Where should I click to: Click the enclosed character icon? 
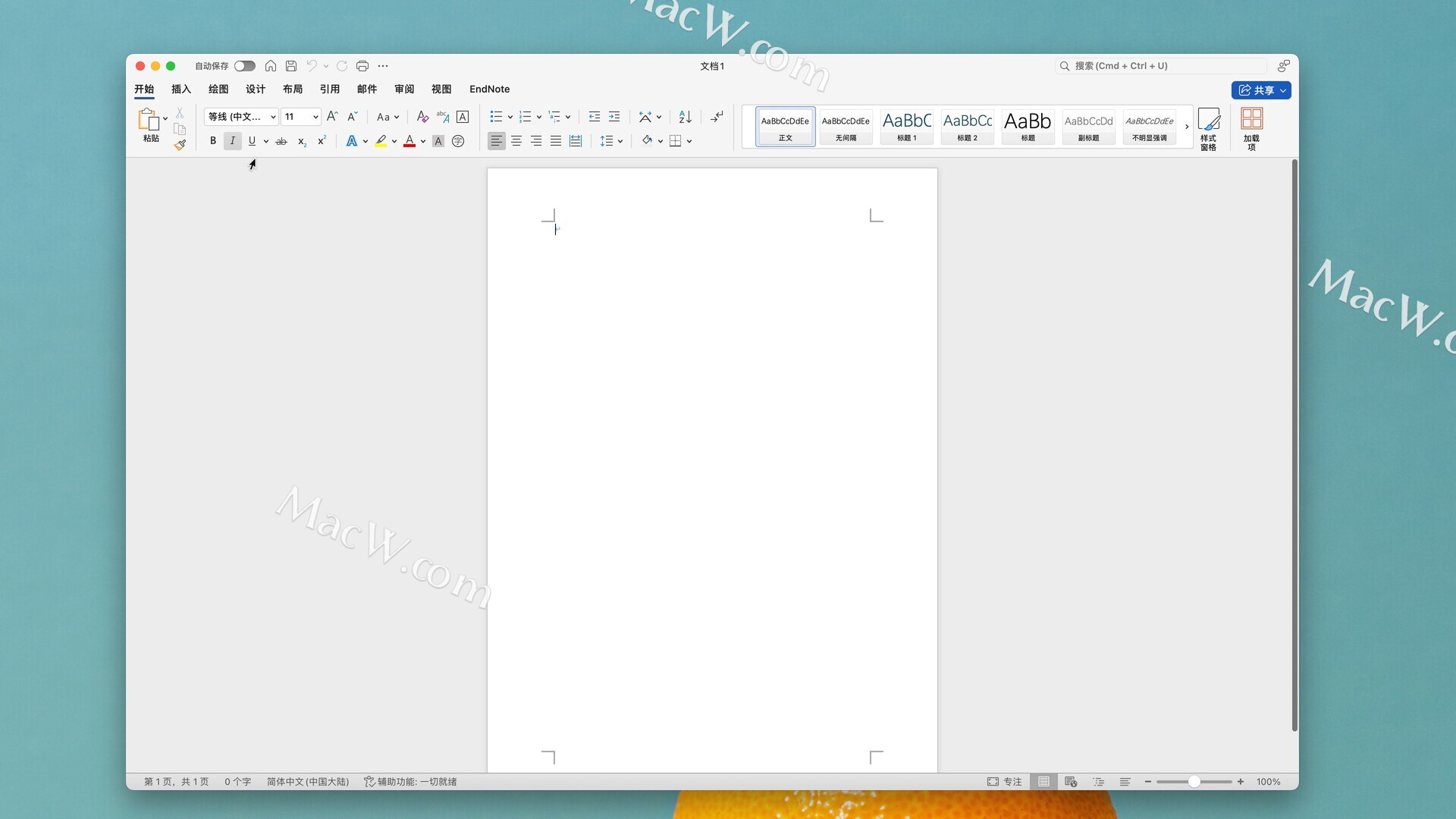click(458, 141)
